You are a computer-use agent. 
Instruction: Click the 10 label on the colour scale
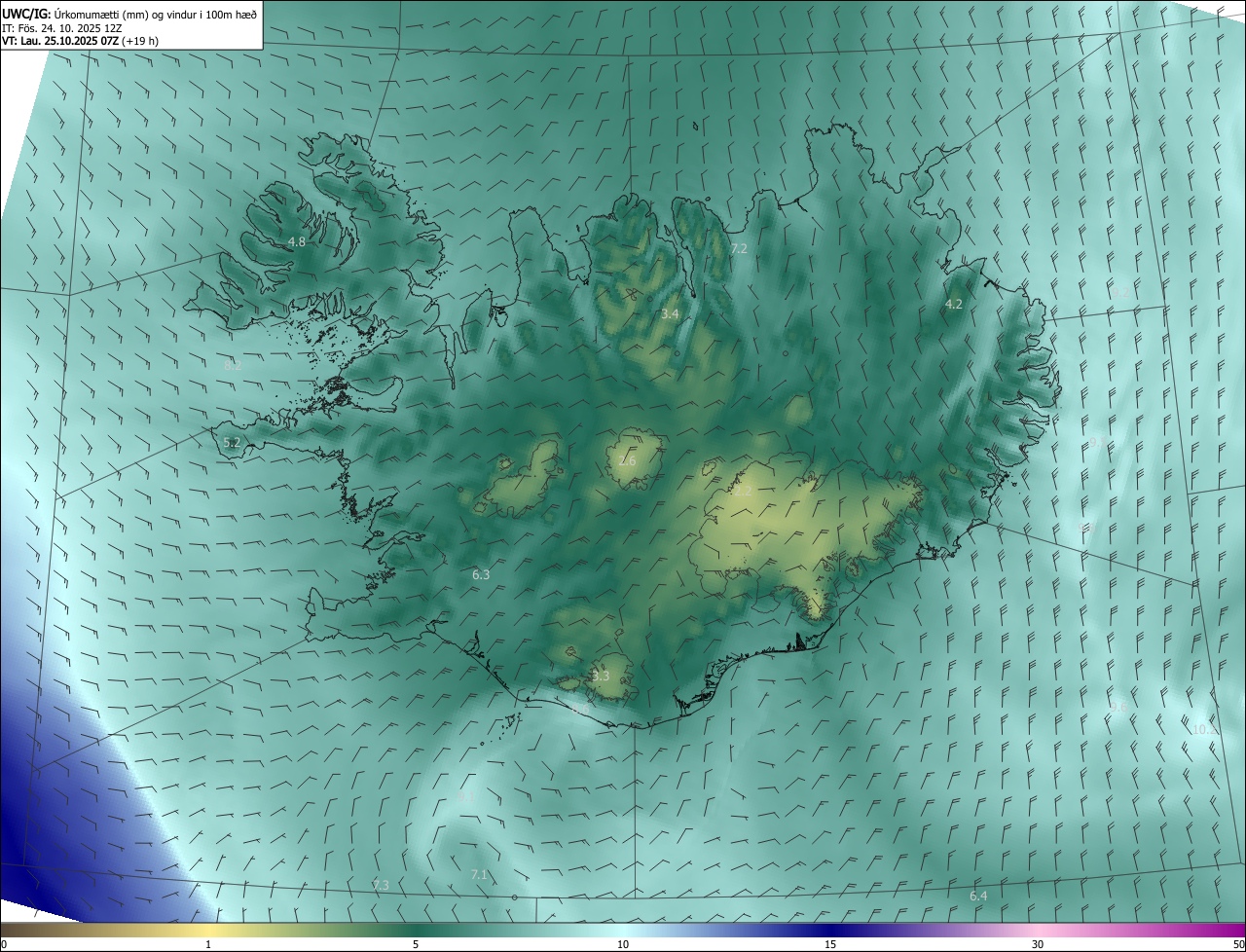tap(623, 945)
